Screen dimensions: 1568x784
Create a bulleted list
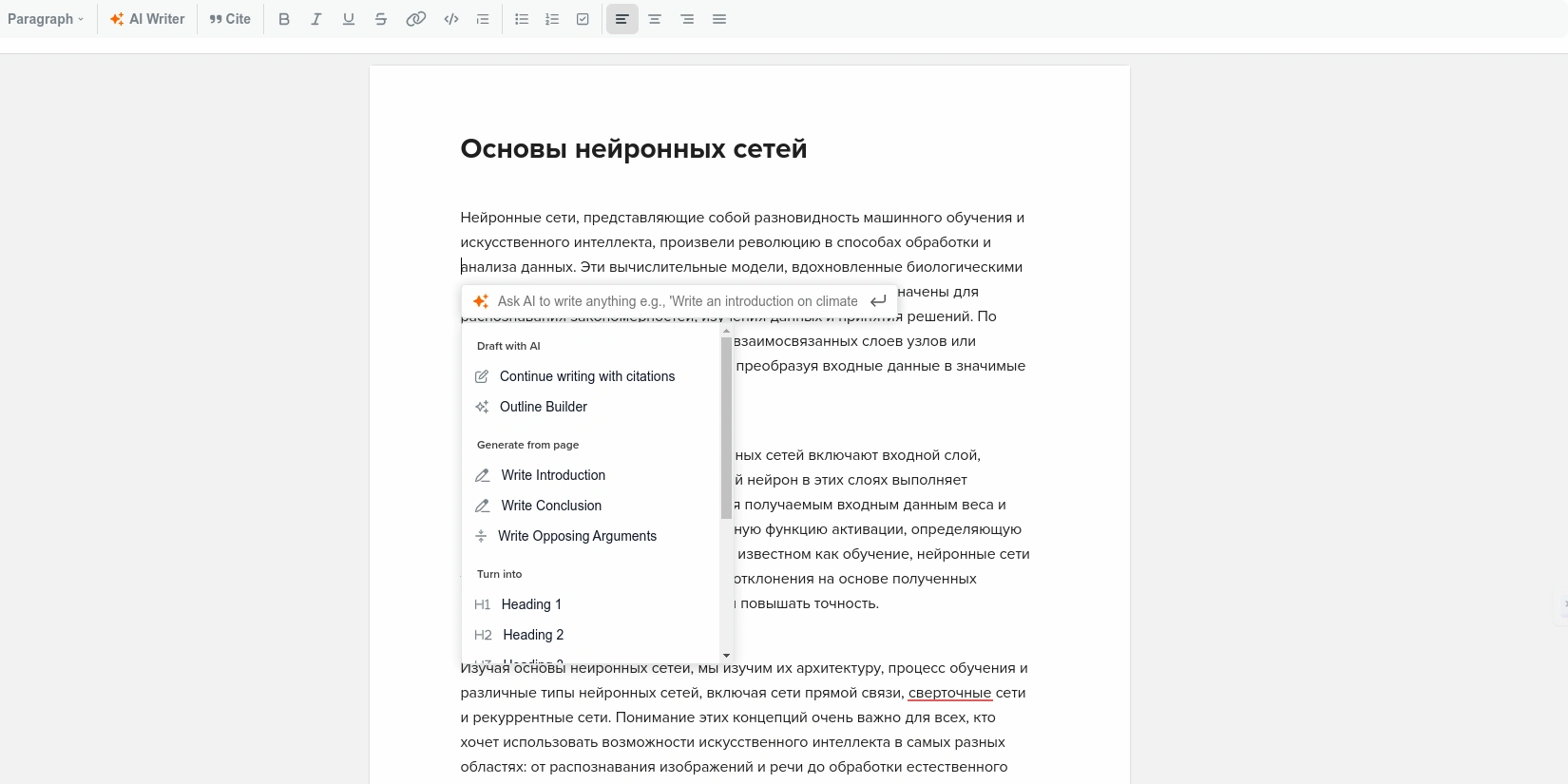coord(522,19)
